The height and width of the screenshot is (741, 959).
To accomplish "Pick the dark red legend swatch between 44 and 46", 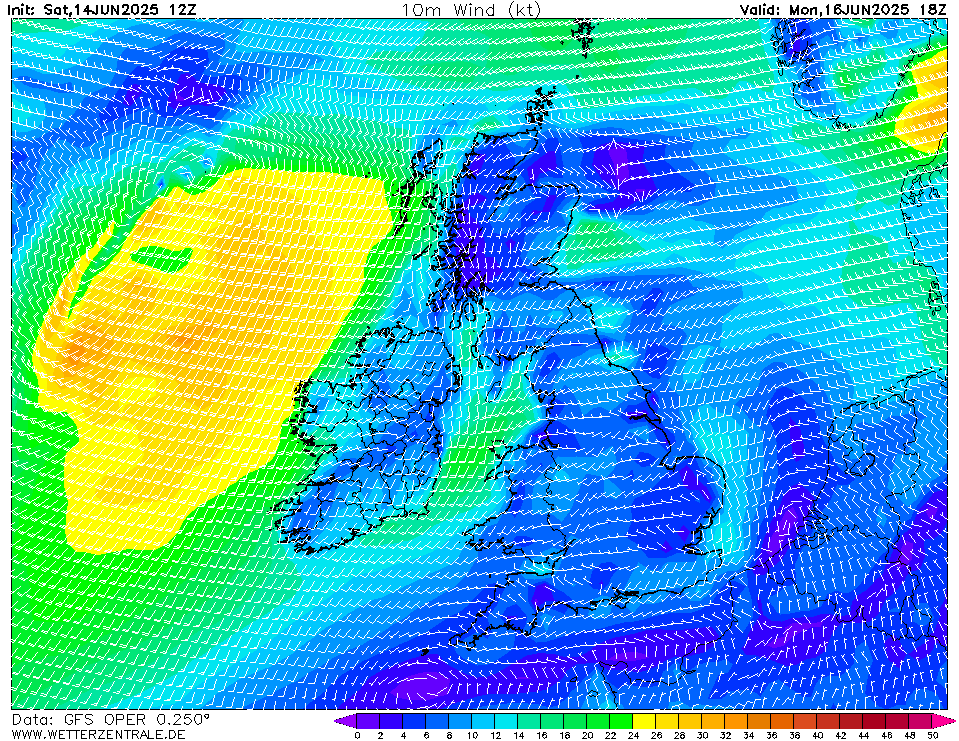I will click(x=875, y=721).
